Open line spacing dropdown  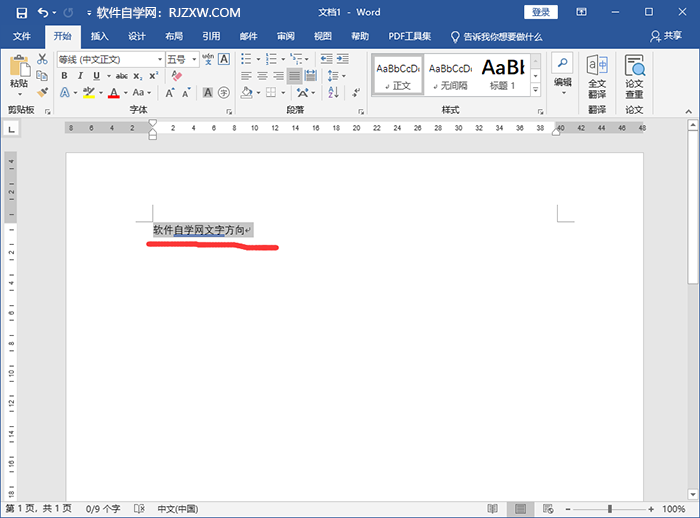[x=337, y=76]
